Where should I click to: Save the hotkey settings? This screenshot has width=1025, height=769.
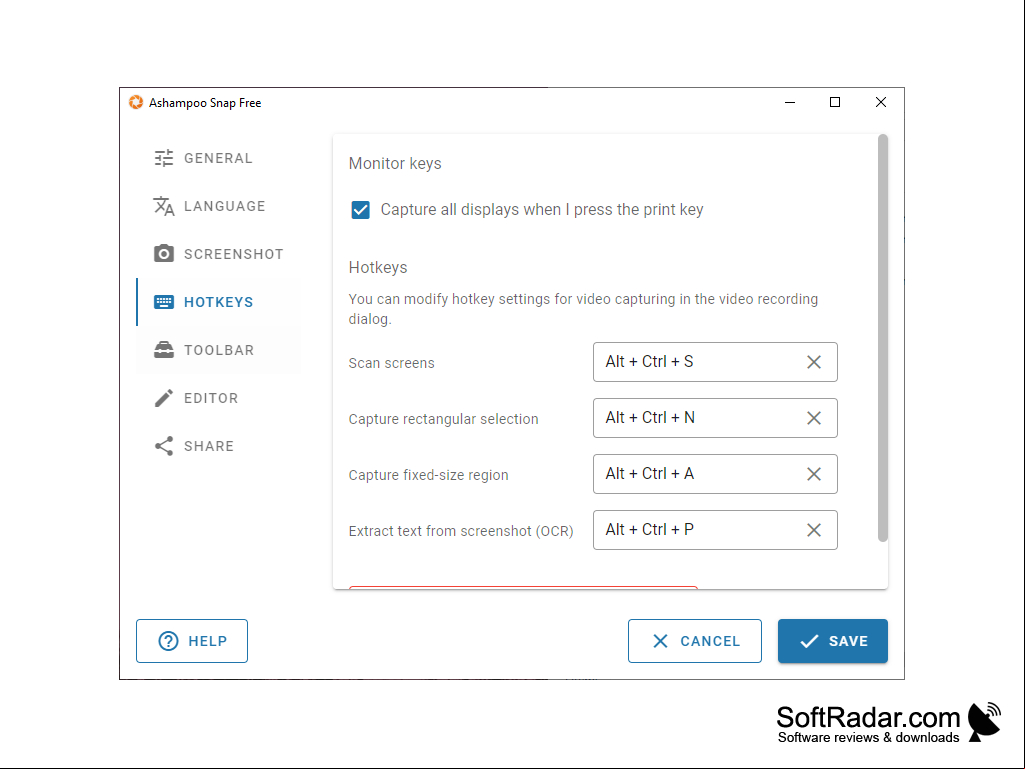point(833,641)
